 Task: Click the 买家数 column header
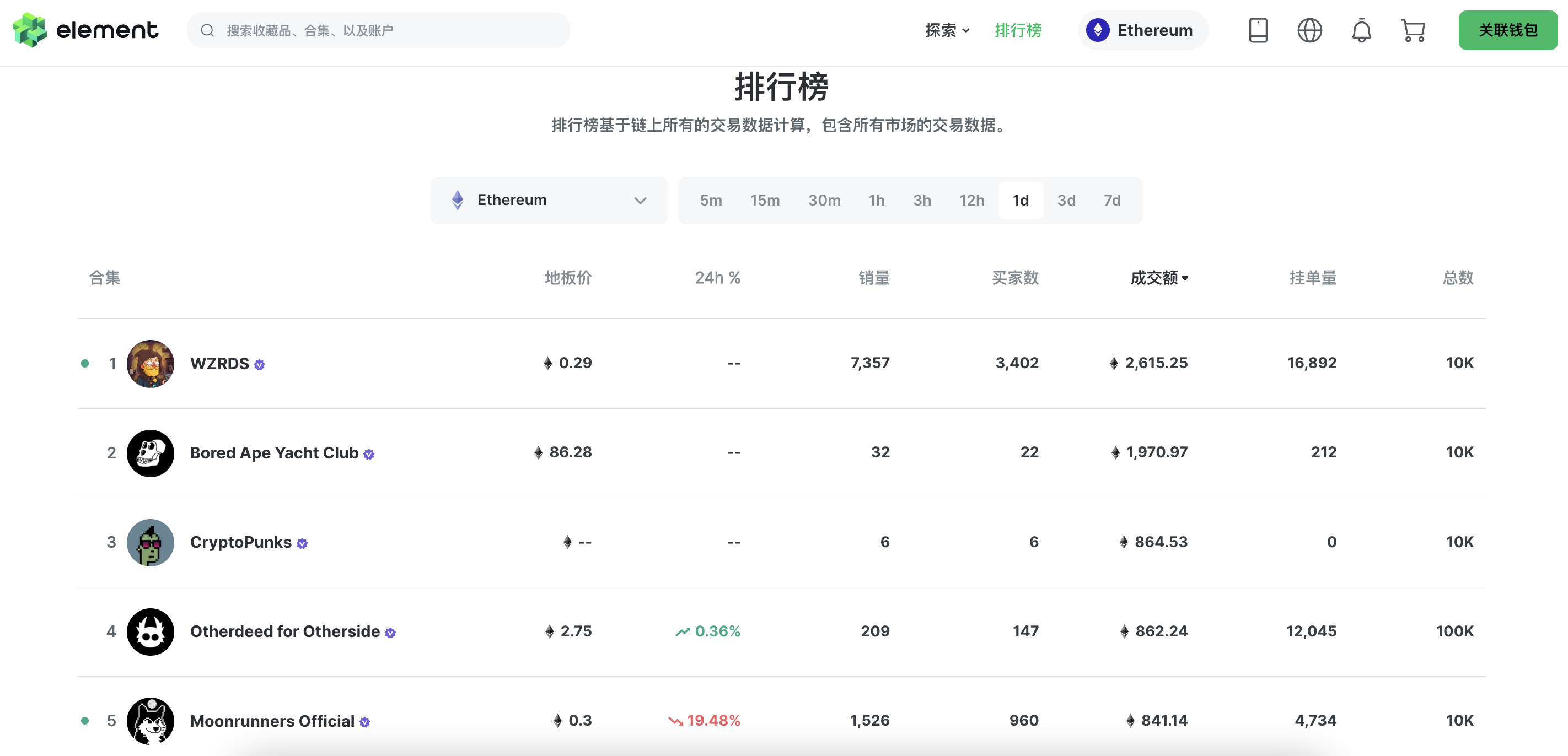(1014, 278)
